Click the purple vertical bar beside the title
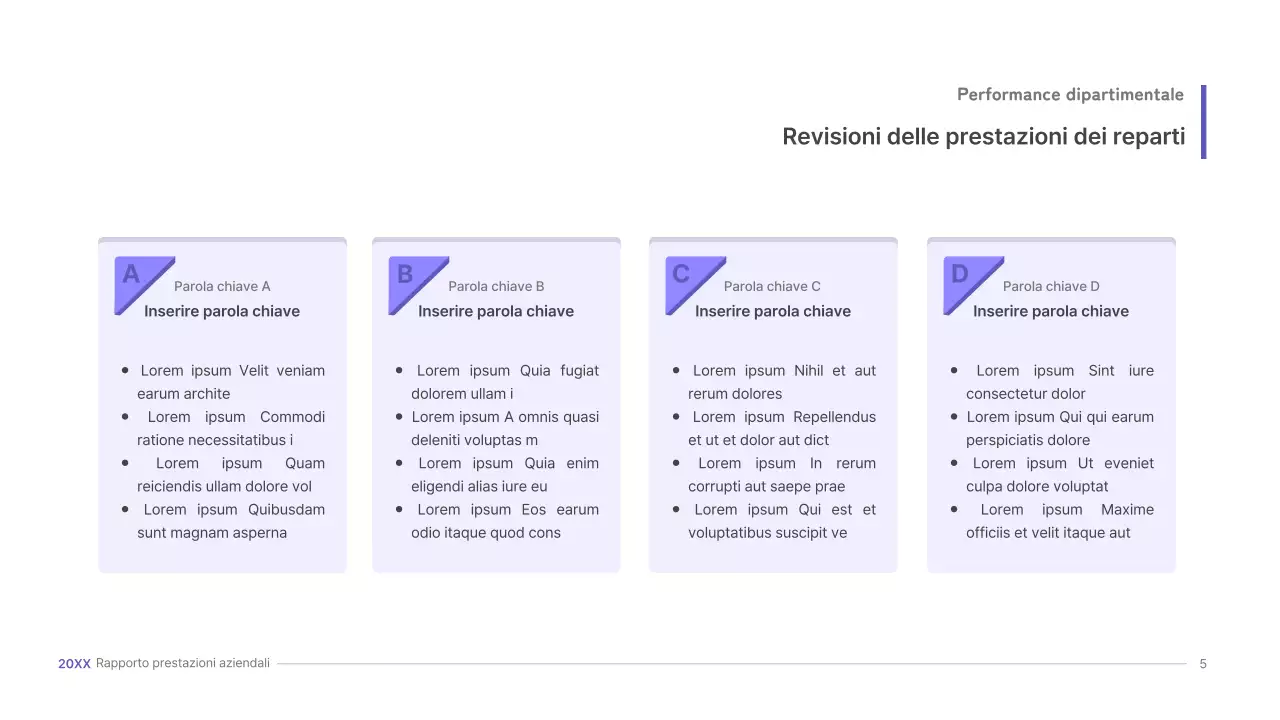The width and height of the screenshot is (1280, 720). tap(1203, 121)
